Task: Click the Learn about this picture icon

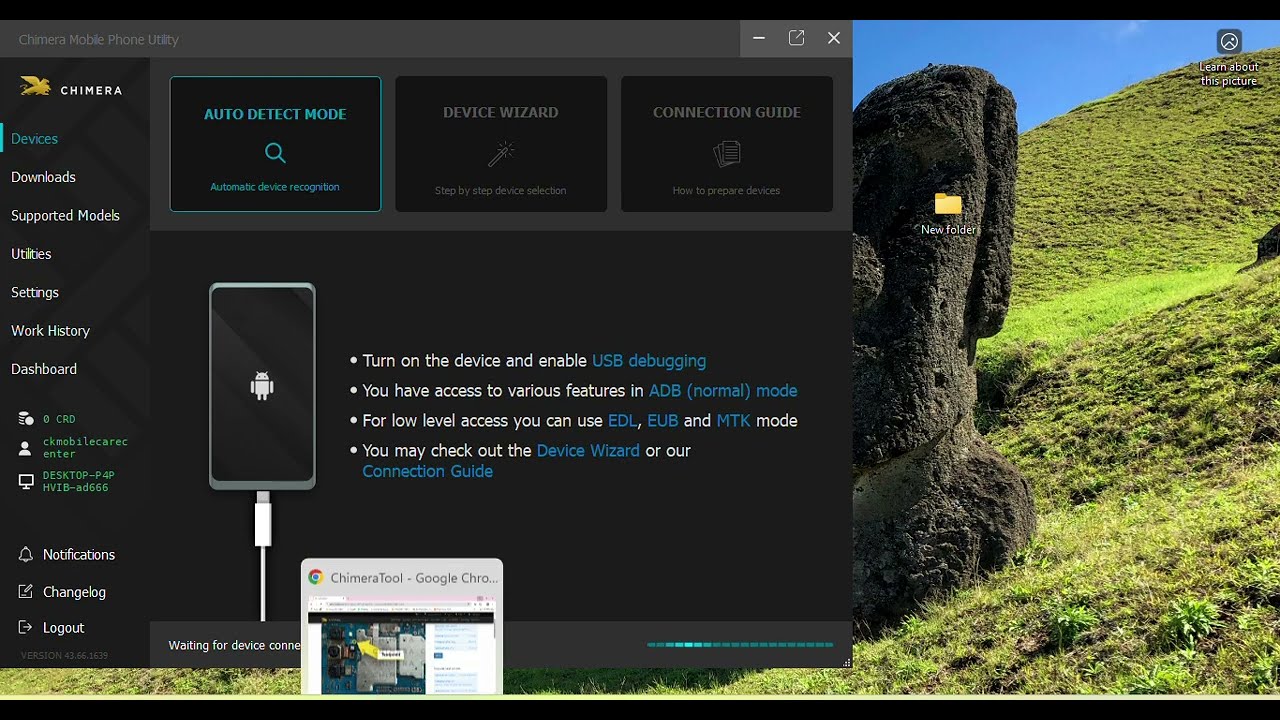Action: point(1230,42)
